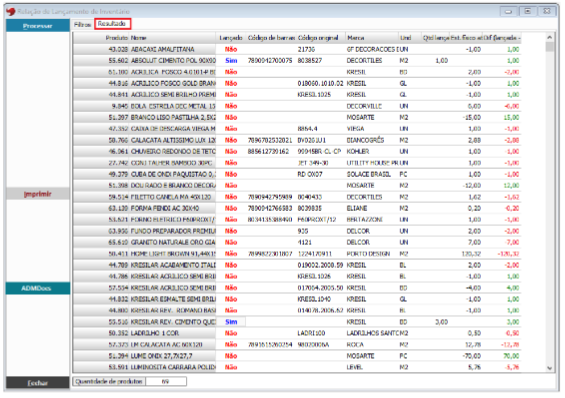Sort by the Nome column header
Image resolution: width=565 pixels, height=398 pixels.
click(x=173, y=38)
